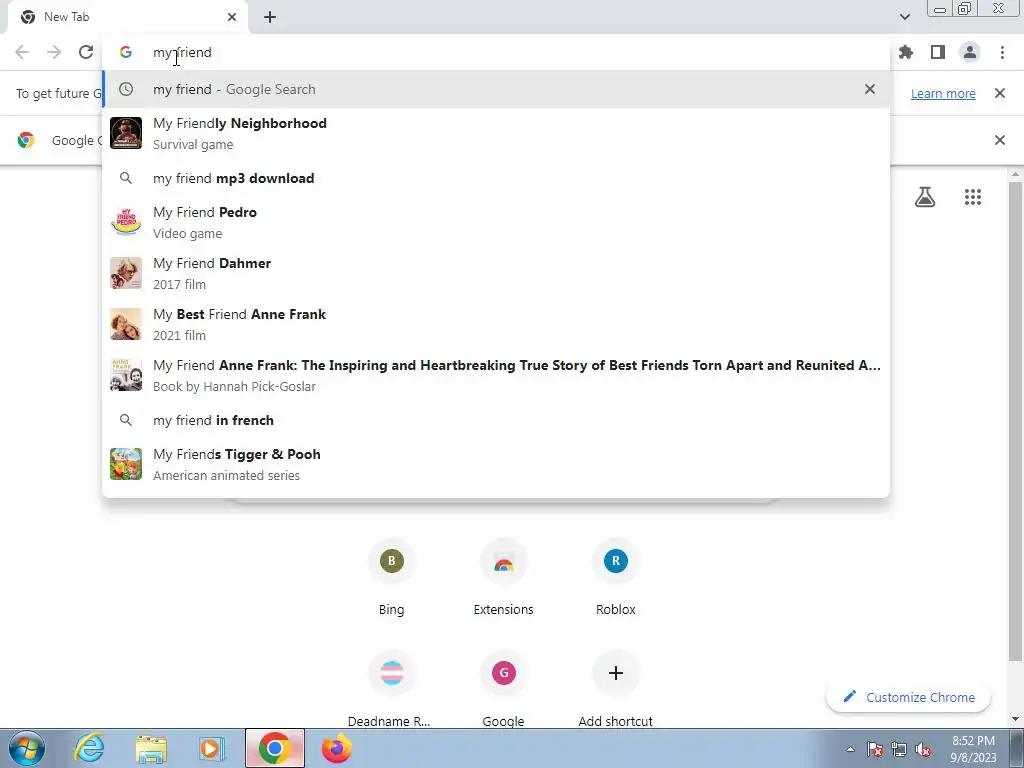Choose the Hannah Pick-Goslar book suggestion
Image resolution: width=1024 pixels, height=768 pixels.
pyautogui.click(x=496, y=375)
